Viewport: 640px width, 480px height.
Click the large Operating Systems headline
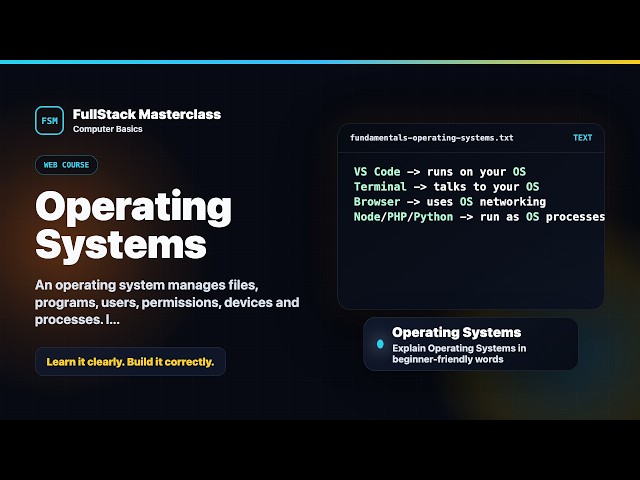[x=133, y=225]
